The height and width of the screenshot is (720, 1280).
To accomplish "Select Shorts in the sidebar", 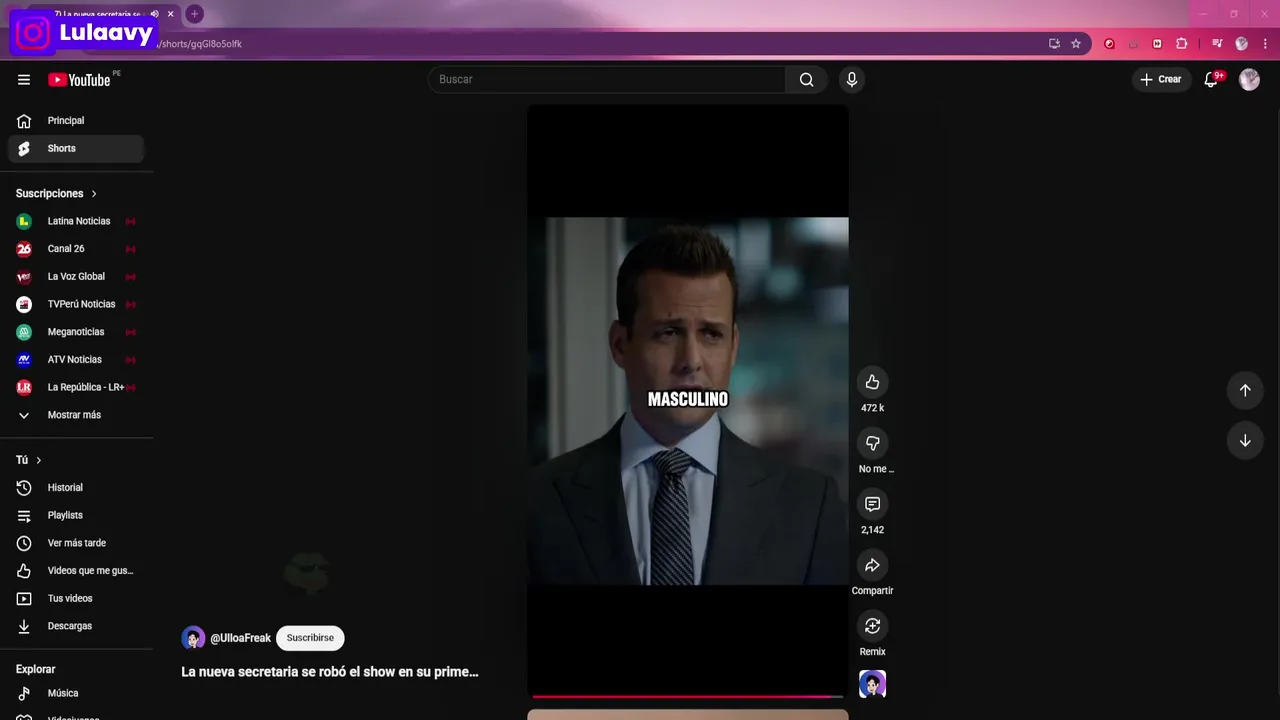I will pyautogui.click(x=76, y=149).
